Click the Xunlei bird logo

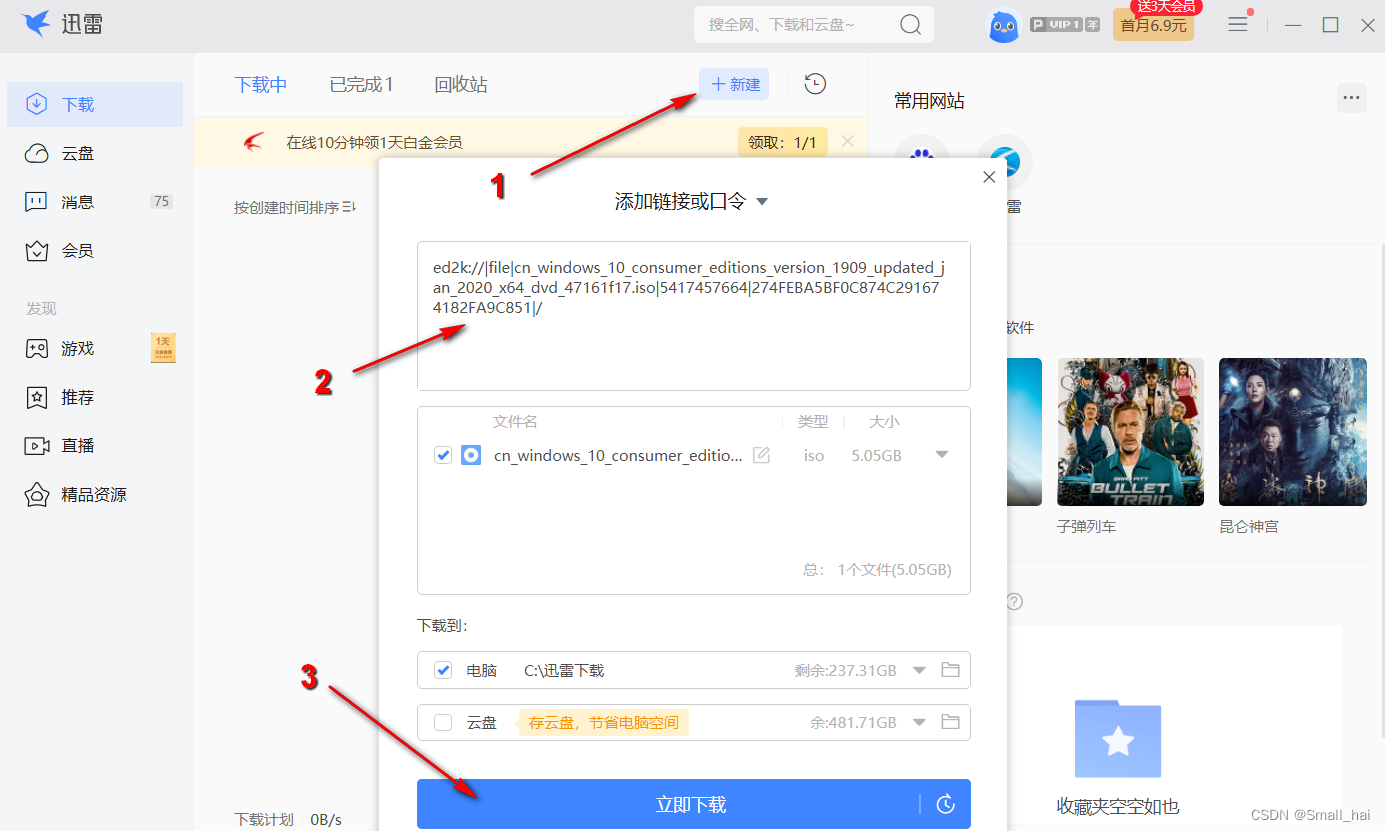(36, 24)
